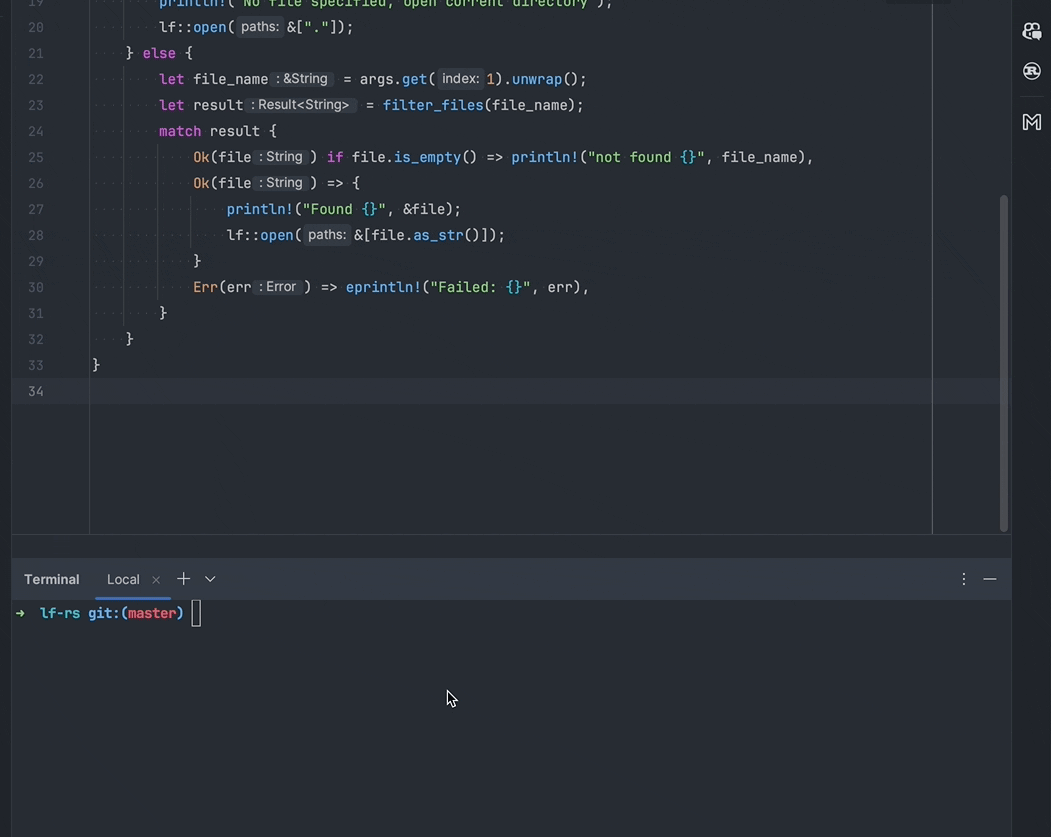Click the 'index:' parameter hint
Image resolution: width=1051 pixels, height=837 pixels.
460,79
